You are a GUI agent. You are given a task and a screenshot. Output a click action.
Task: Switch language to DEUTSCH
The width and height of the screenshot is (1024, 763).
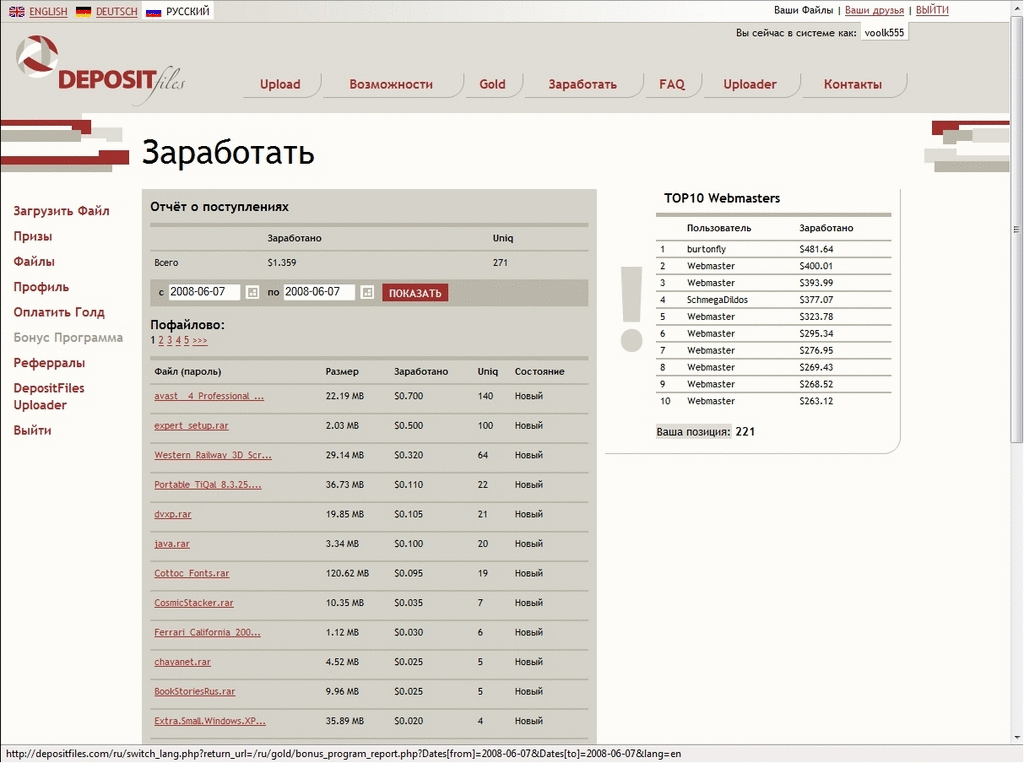pos(117,12)
